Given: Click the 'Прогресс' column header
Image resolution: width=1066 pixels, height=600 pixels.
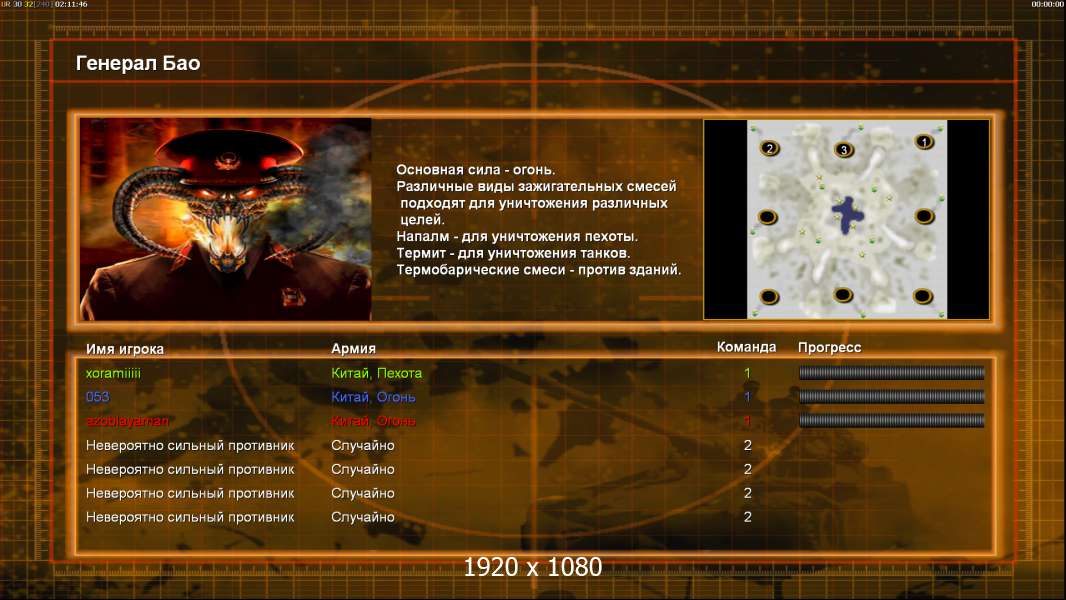Looking at the screenshot, I should coord(829,347).
